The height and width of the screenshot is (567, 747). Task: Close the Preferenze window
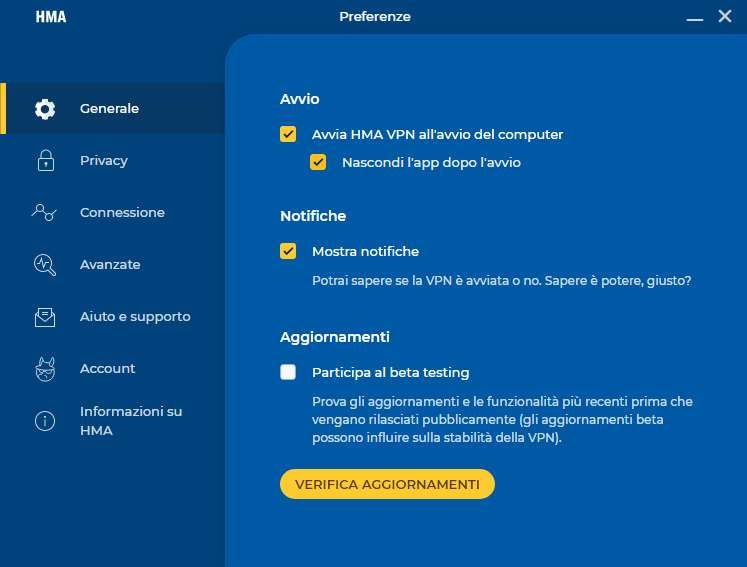[x=725, y=16]
